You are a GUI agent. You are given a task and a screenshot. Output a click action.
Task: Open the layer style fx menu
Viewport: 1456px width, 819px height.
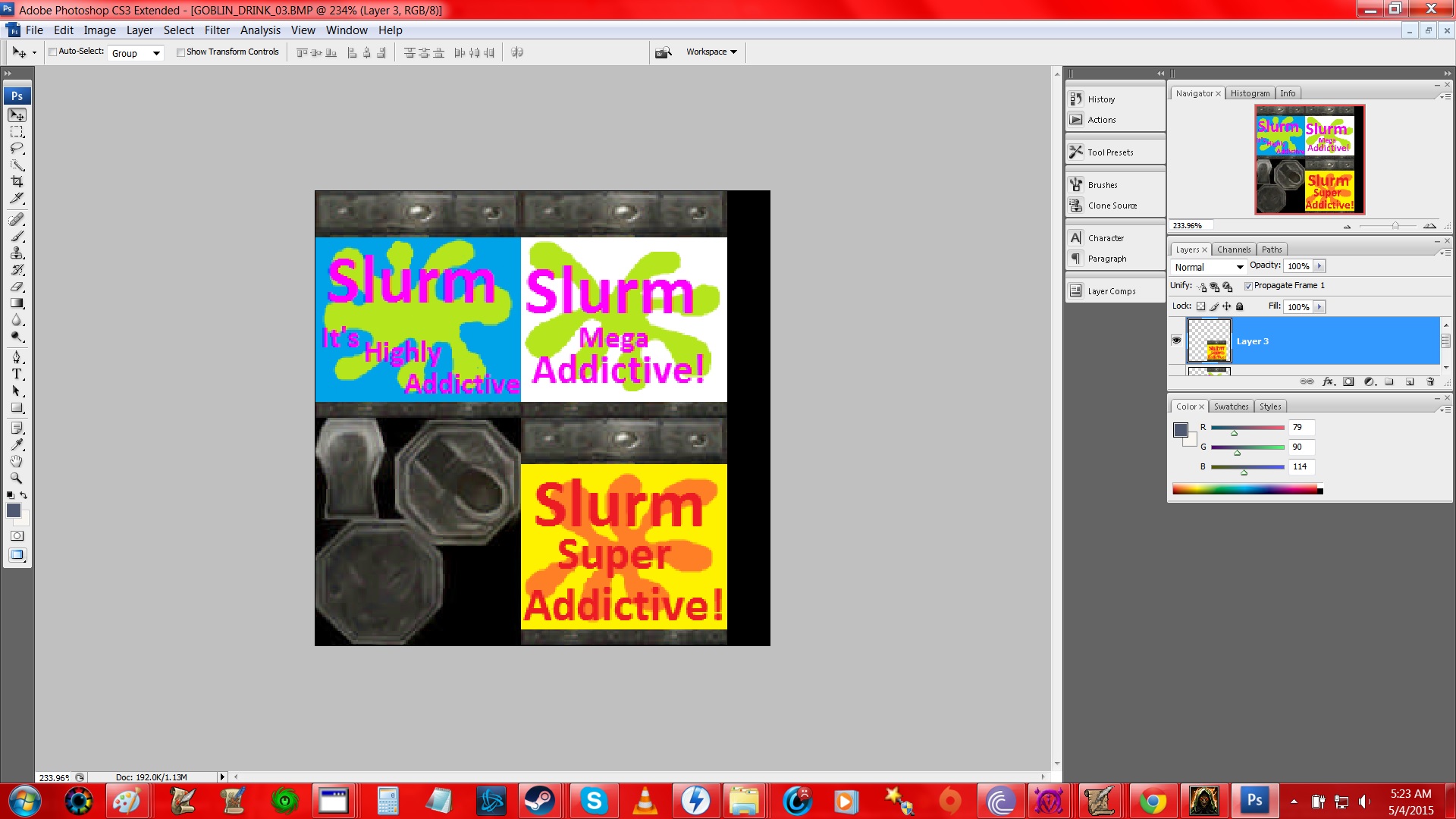[1328, 381]
